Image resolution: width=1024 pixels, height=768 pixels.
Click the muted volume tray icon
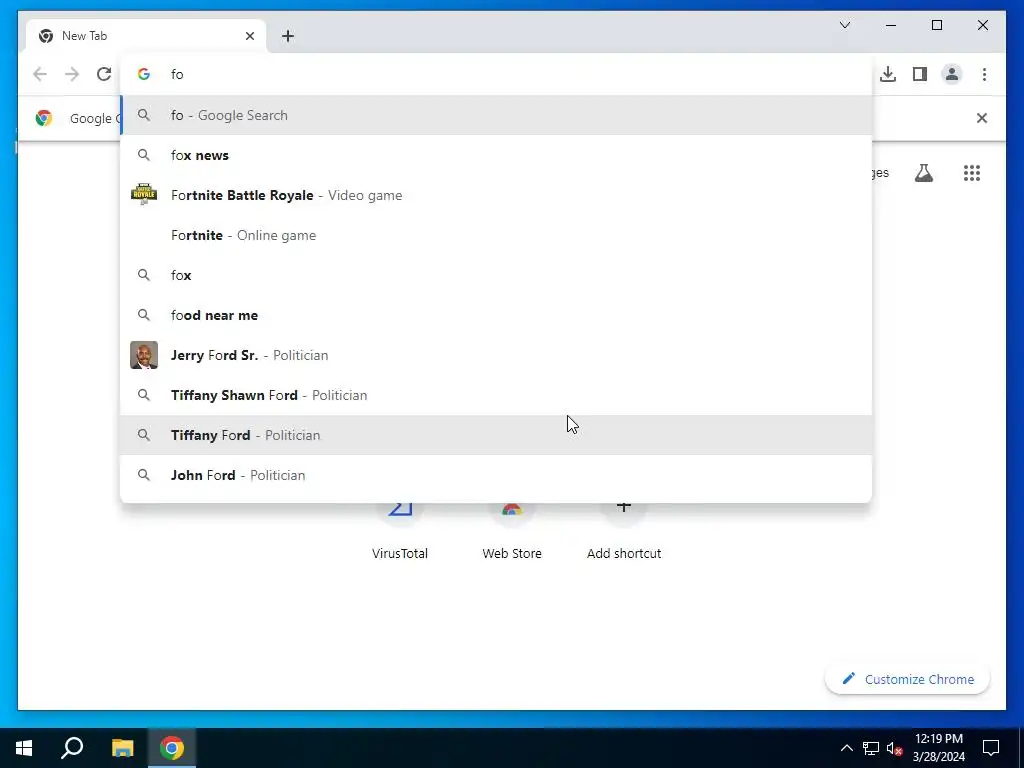[894, 748]
